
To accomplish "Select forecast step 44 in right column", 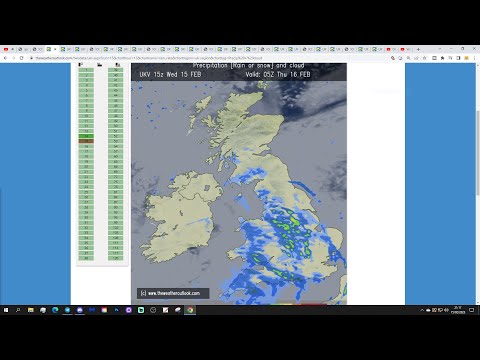I will 116,95.
